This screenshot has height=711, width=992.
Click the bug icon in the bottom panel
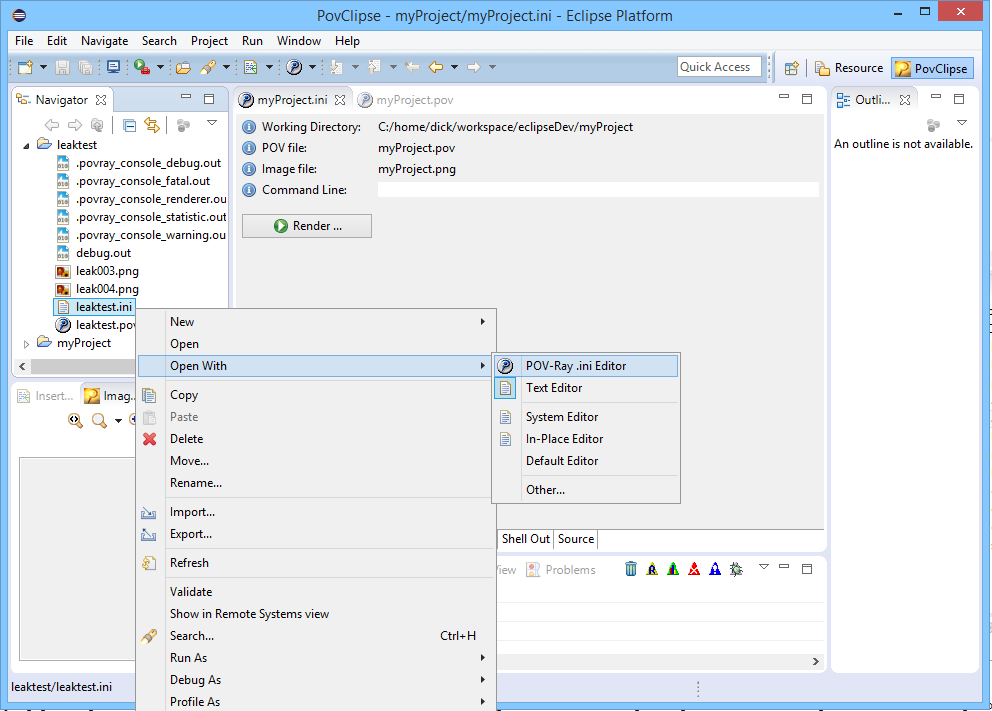pyautogui.click(x=736, y=569)
